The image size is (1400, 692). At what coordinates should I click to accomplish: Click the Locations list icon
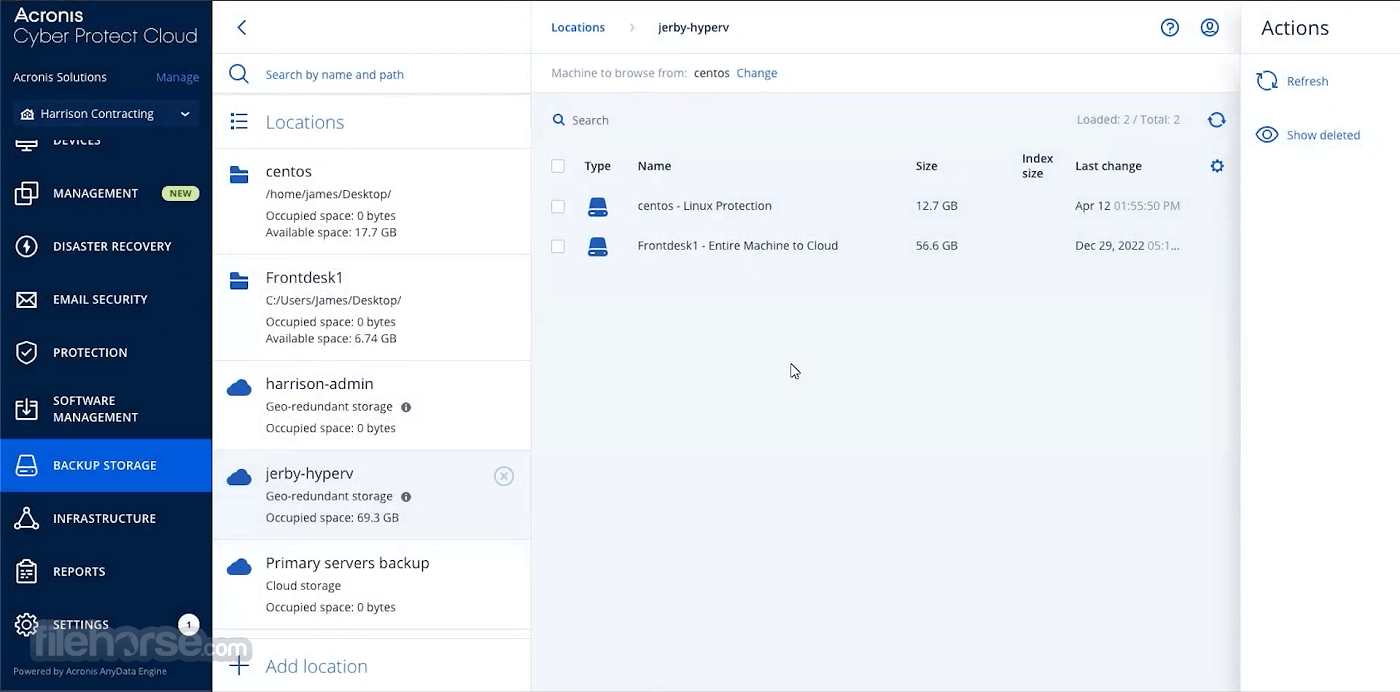(x=239, y=122)
